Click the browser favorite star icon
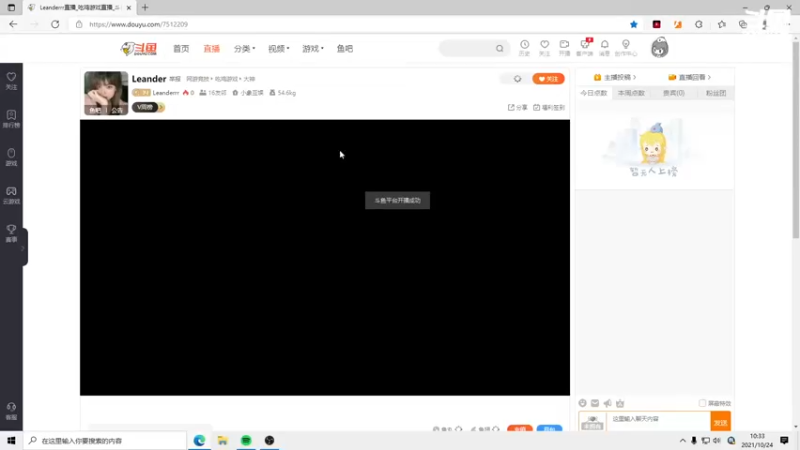 pyautogui.click(x=634, y=24)
